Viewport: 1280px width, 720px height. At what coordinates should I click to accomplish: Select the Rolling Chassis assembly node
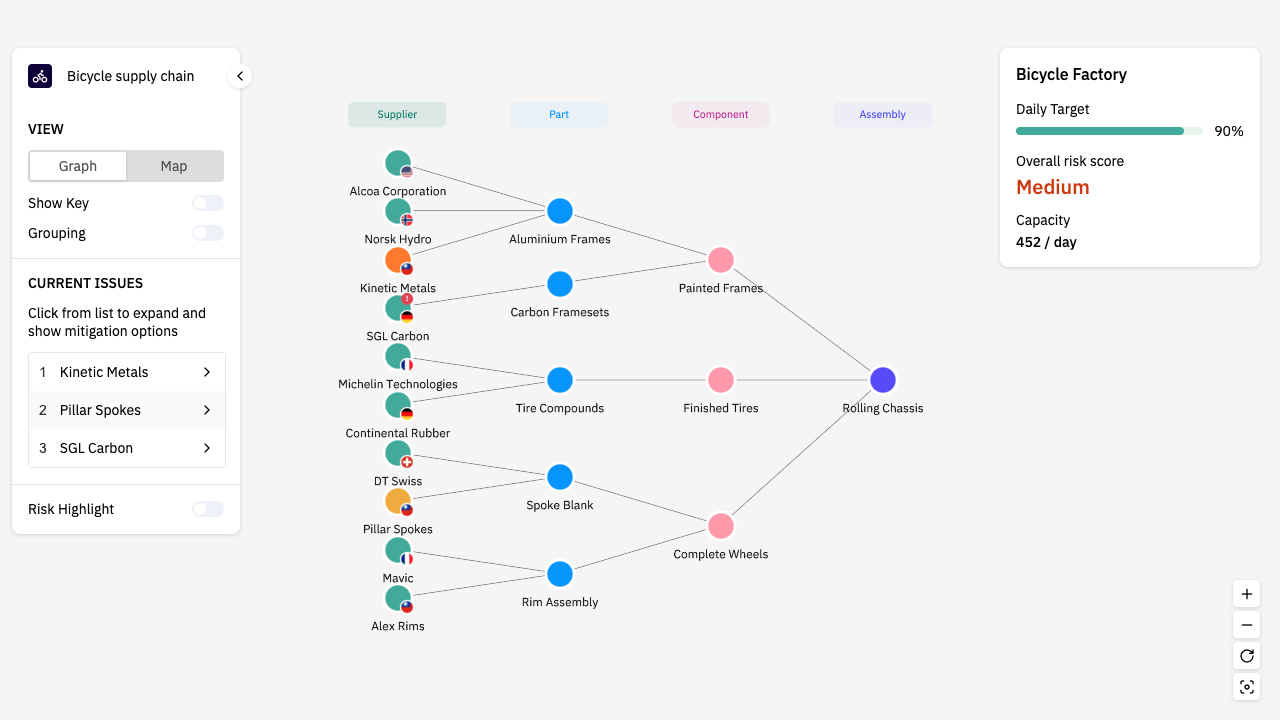pyautogui.click(x=882, y=380)
